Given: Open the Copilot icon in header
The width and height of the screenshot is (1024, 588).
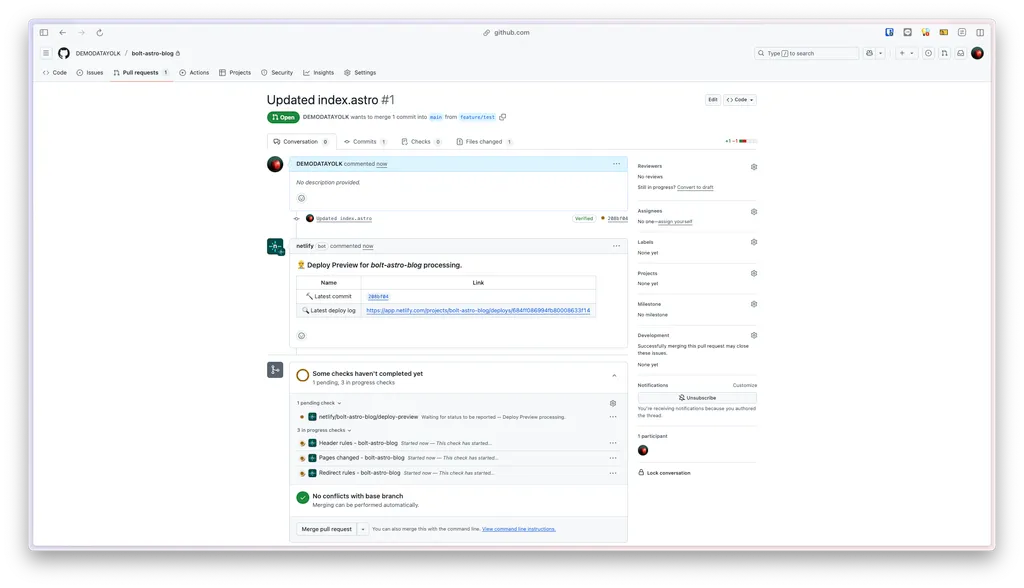Looking at the screenshot, I should [869, 53].
